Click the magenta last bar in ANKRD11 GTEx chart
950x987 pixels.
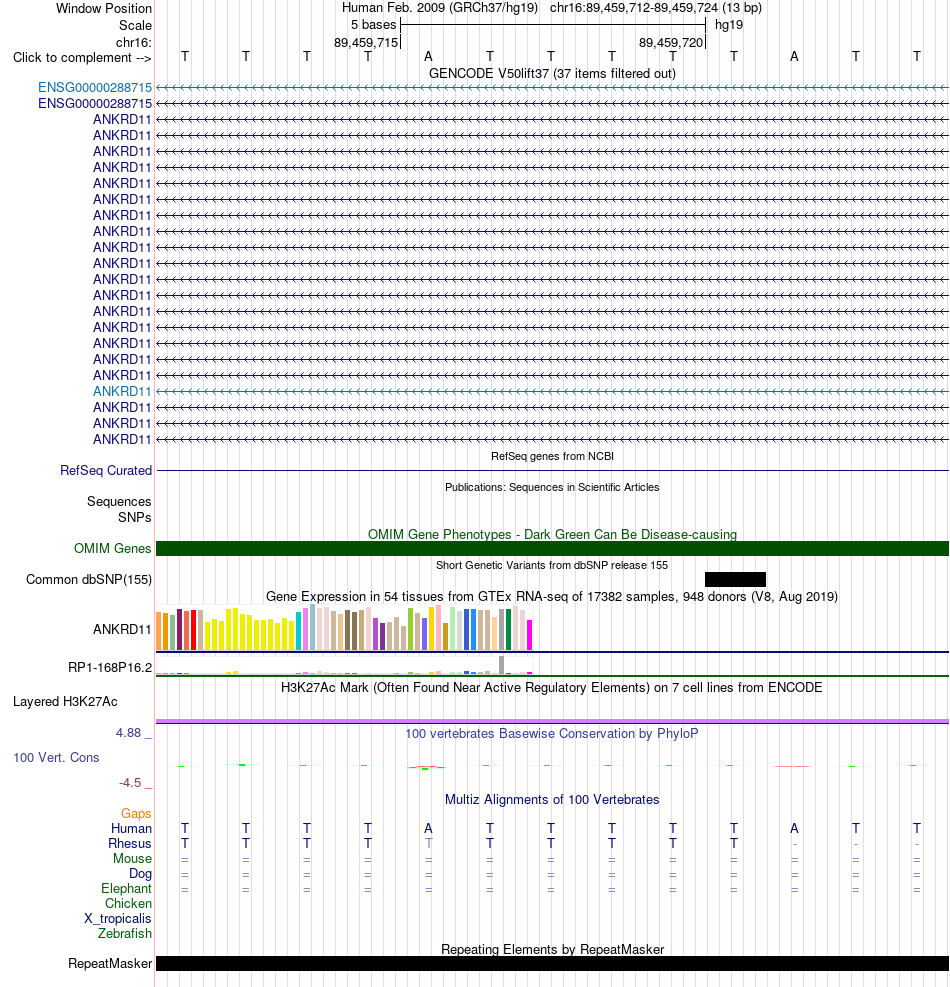[529, 634]
